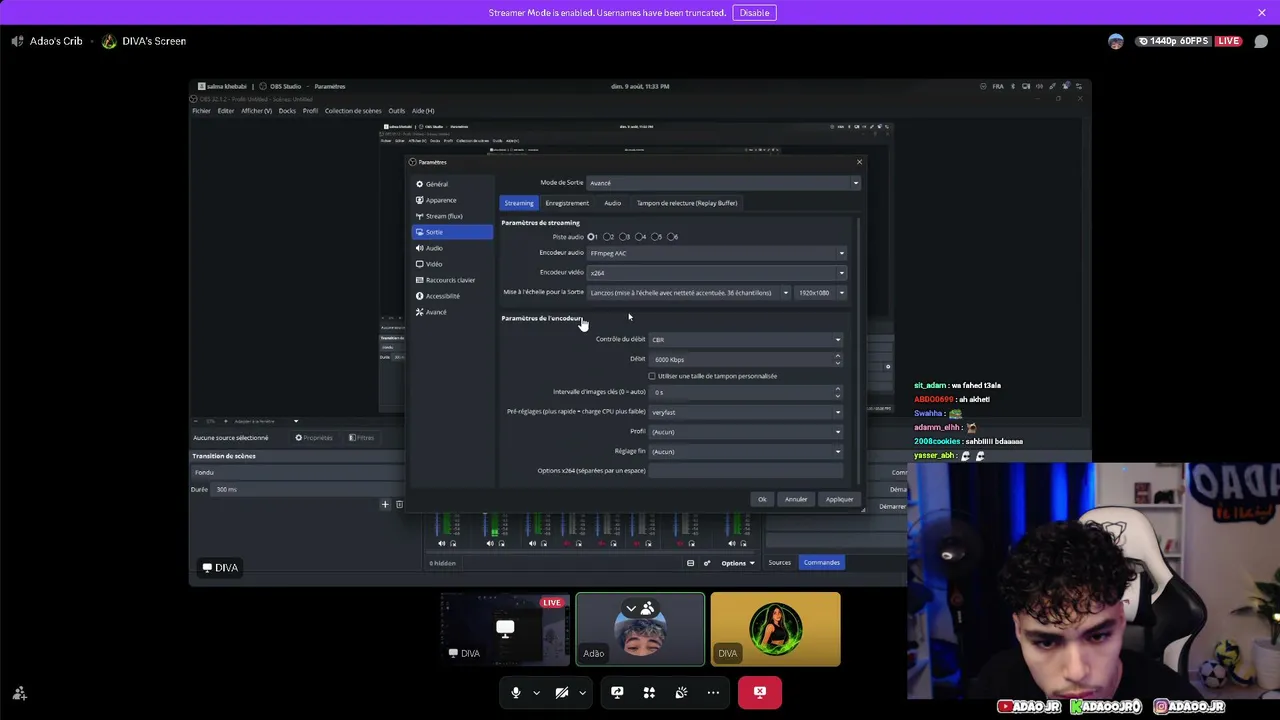Close the OBS Paramètres dialog
The height and width of the screenshot is (720, 1280).
858,162
